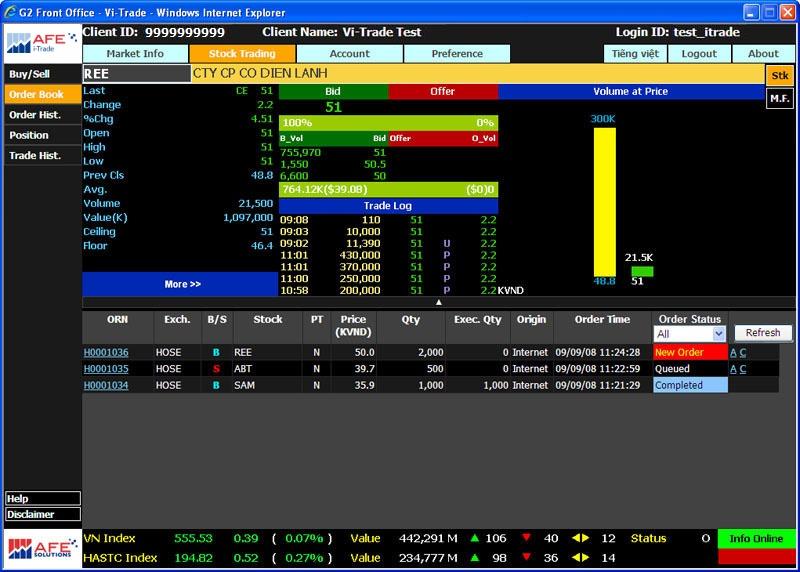Click the Ceiling label
800x572 pixels.
(x=99, y=232)
